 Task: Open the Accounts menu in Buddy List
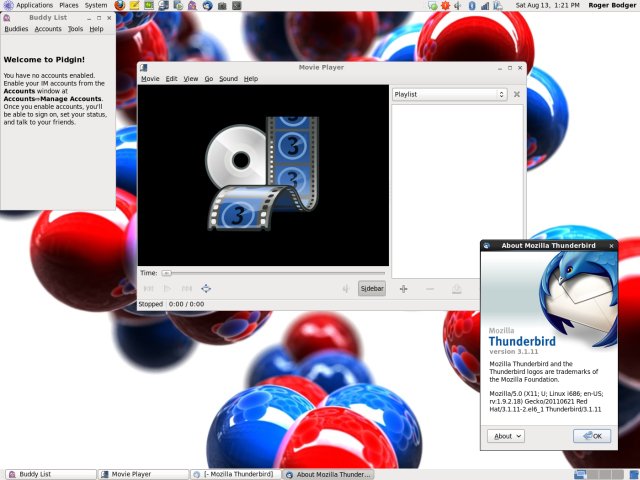click(x=48, y=29)
